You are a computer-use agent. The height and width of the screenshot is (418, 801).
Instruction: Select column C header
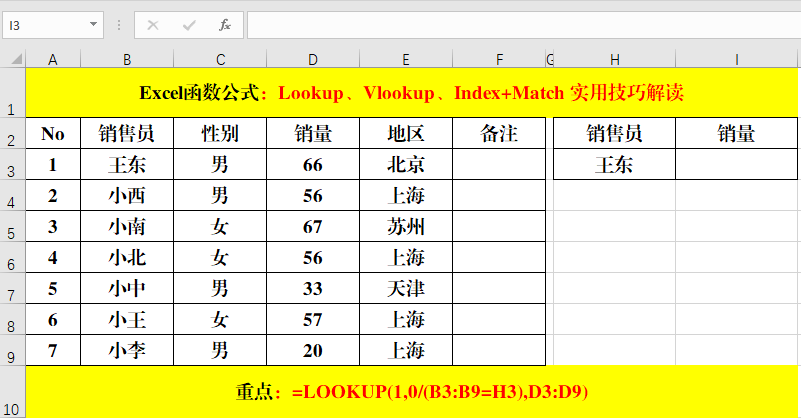(220, 59)
